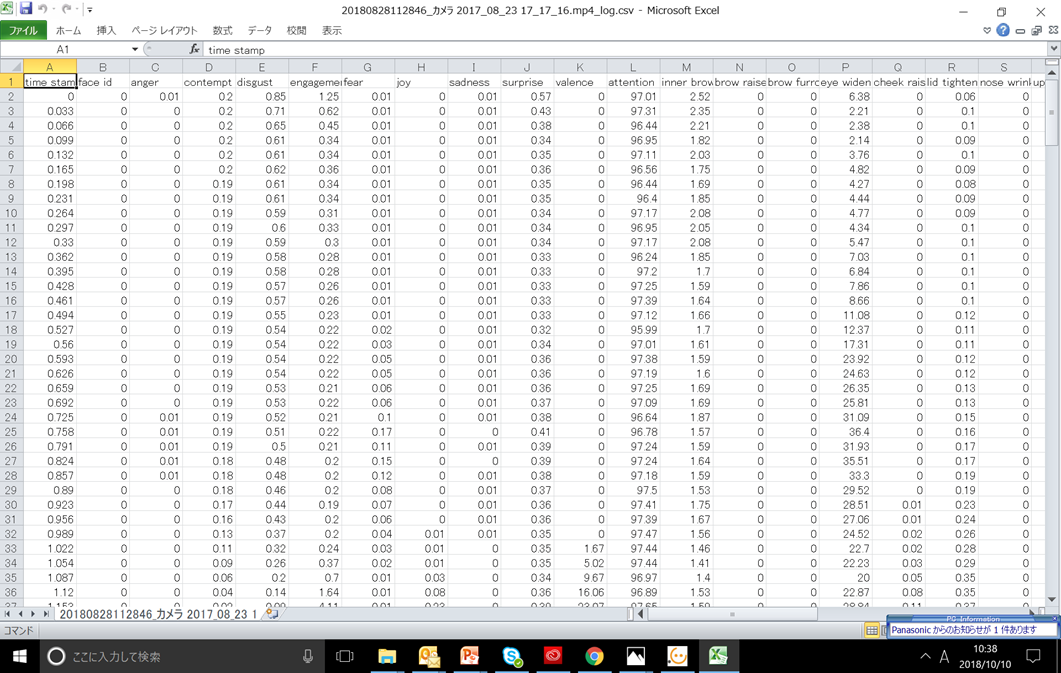Open Skype from taskbar
This screenshot has width=1061, height=673.
click(512, 656)
